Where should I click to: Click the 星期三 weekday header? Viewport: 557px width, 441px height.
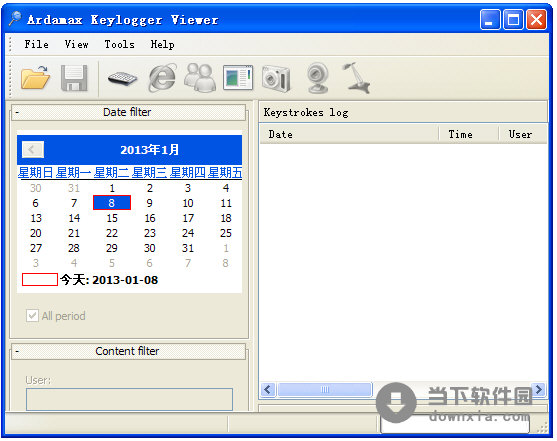[149, 173]
